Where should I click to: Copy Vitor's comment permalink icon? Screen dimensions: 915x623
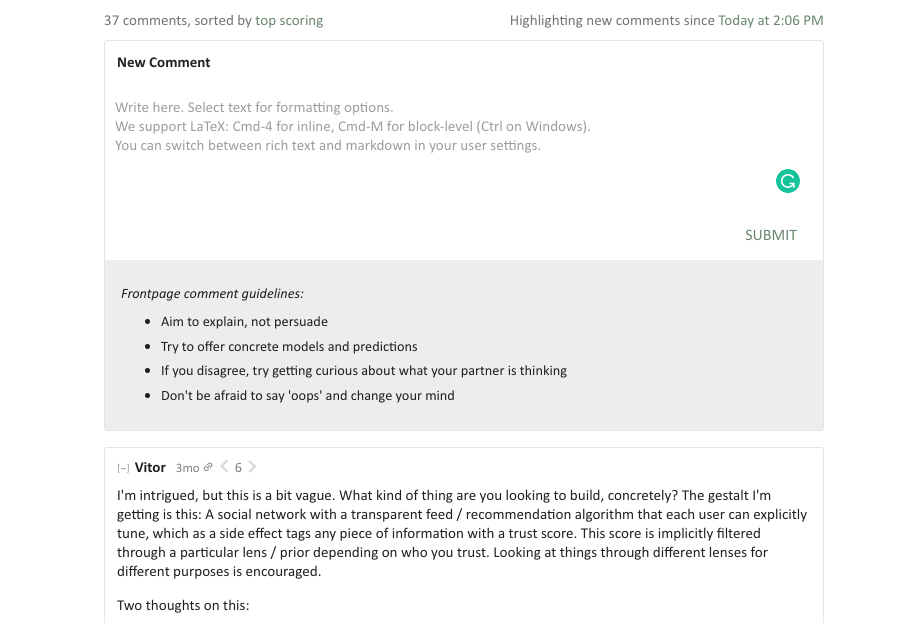pos(208,467)
